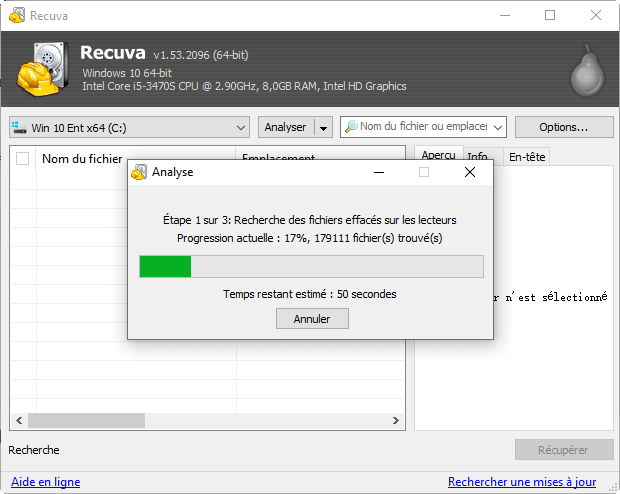Minimize the Recuva main window
Viewport: 620px width, 494px height.
tap(505, 15)
